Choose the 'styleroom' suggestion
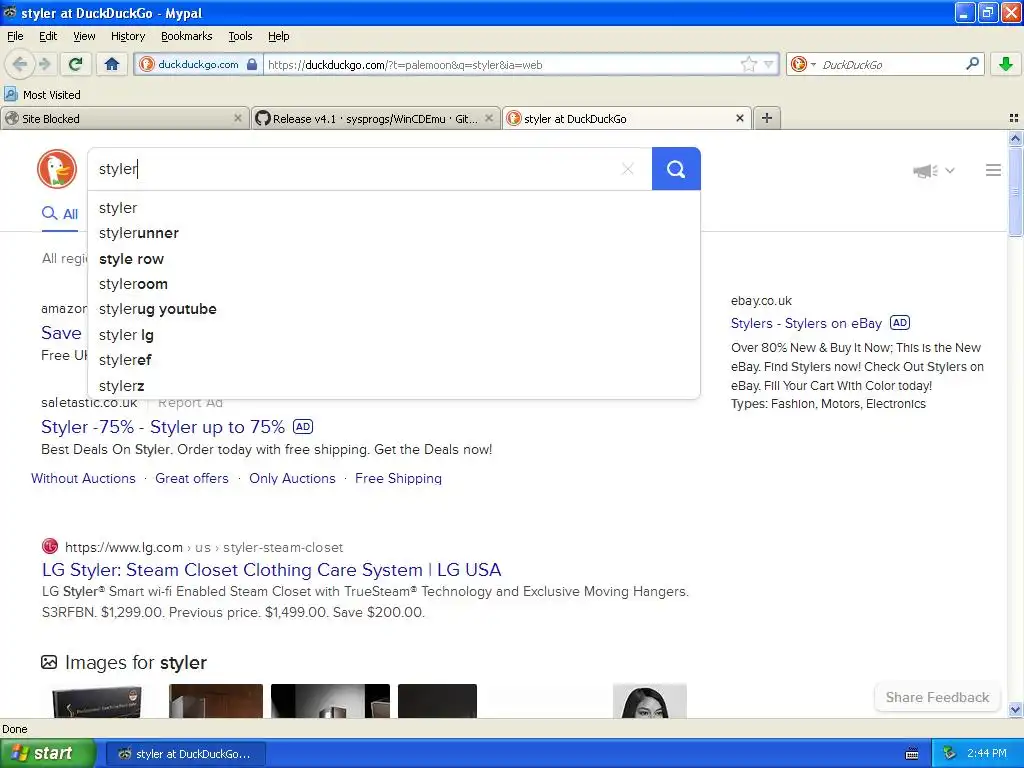 tap(394, 284)
